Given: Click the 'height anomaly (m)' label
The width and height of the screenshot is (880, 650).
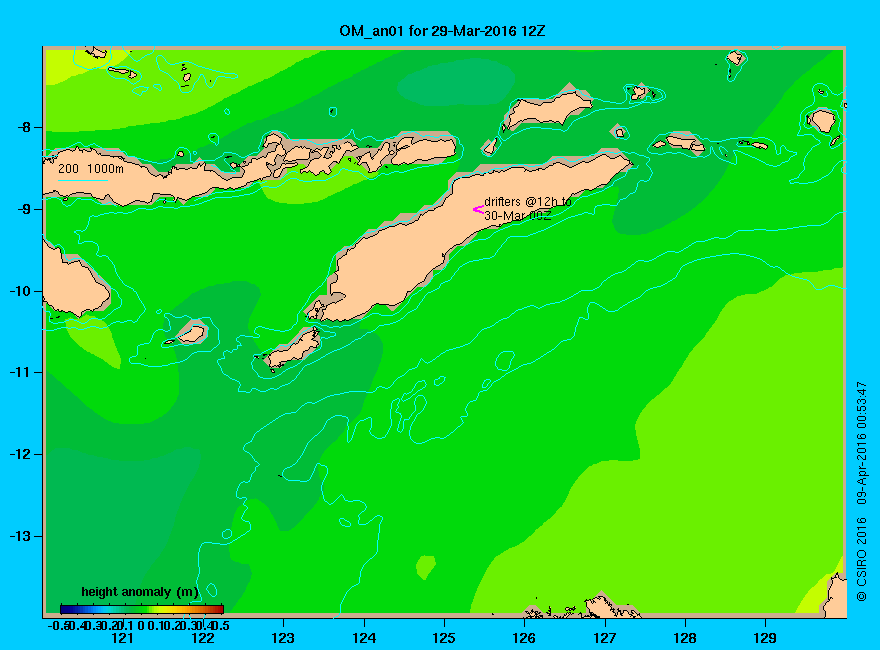Looking at the screenshot, I should [140, 592].
